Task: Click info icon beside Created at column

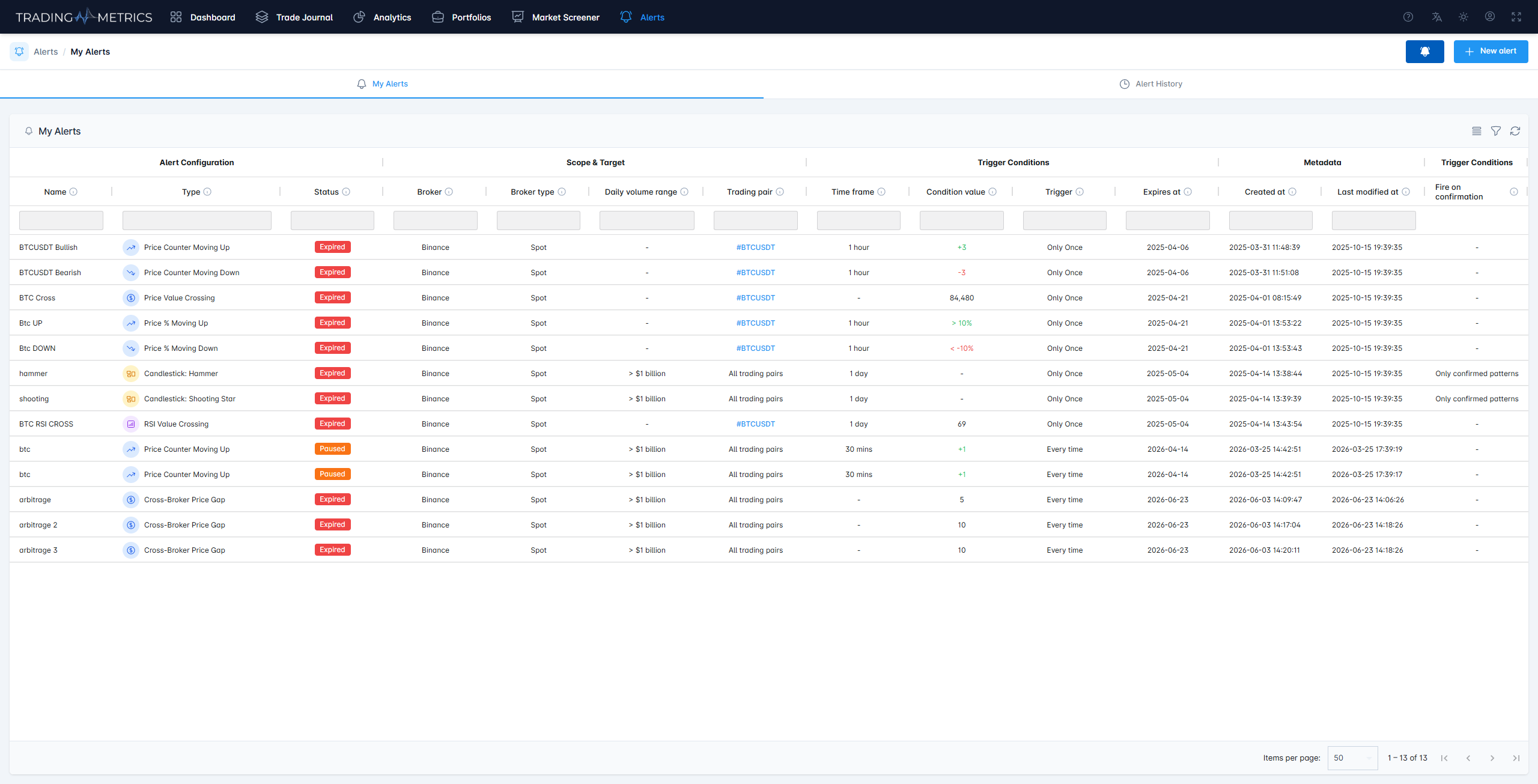Action: coord(1292,192)
